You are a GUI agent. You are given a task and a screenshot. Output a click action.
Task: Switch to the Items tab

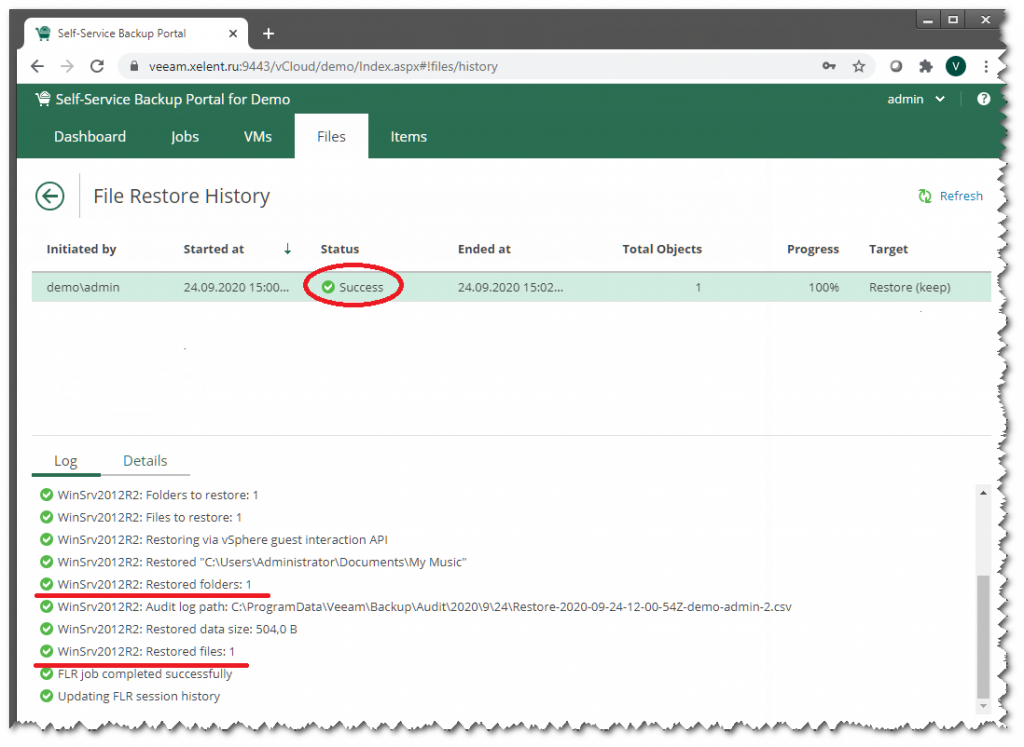[409, 136]
